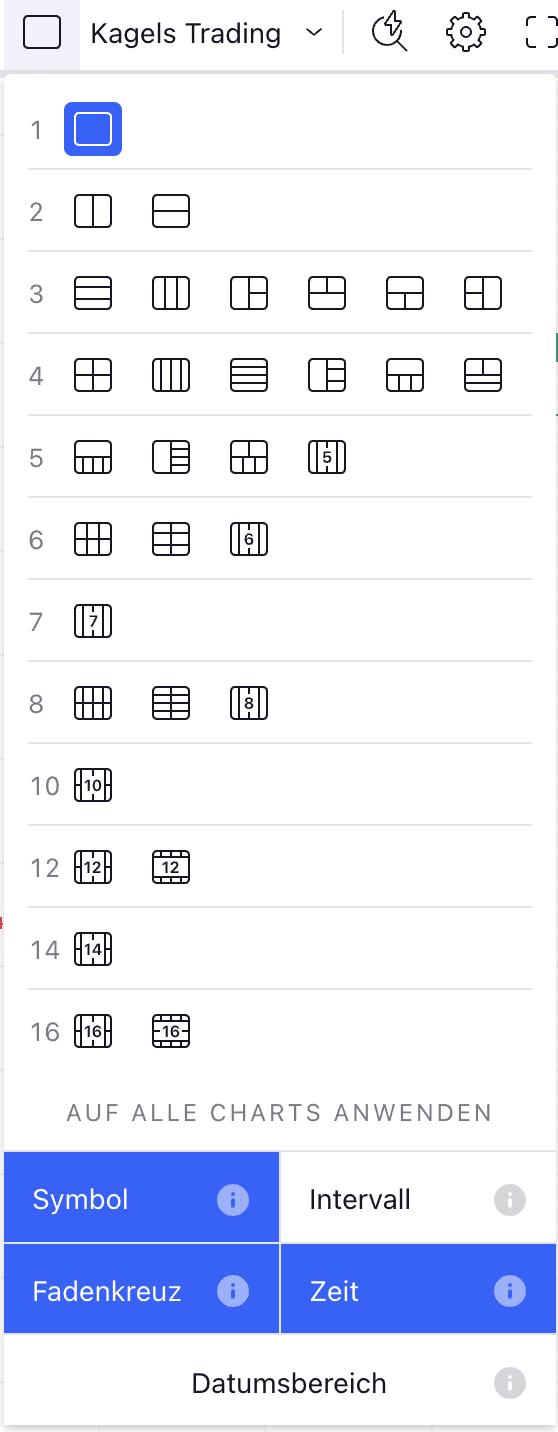The width and height of the screenshot is (558, 1432).
Task: Open the Kagels Trading layout dropdown
Action: [x=207, y=33]
